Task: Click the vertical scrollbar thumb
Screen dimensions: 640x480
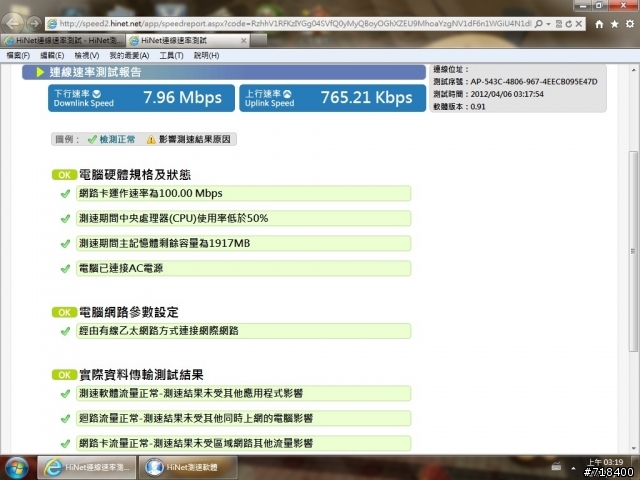Action: click(x=633, y=251)
